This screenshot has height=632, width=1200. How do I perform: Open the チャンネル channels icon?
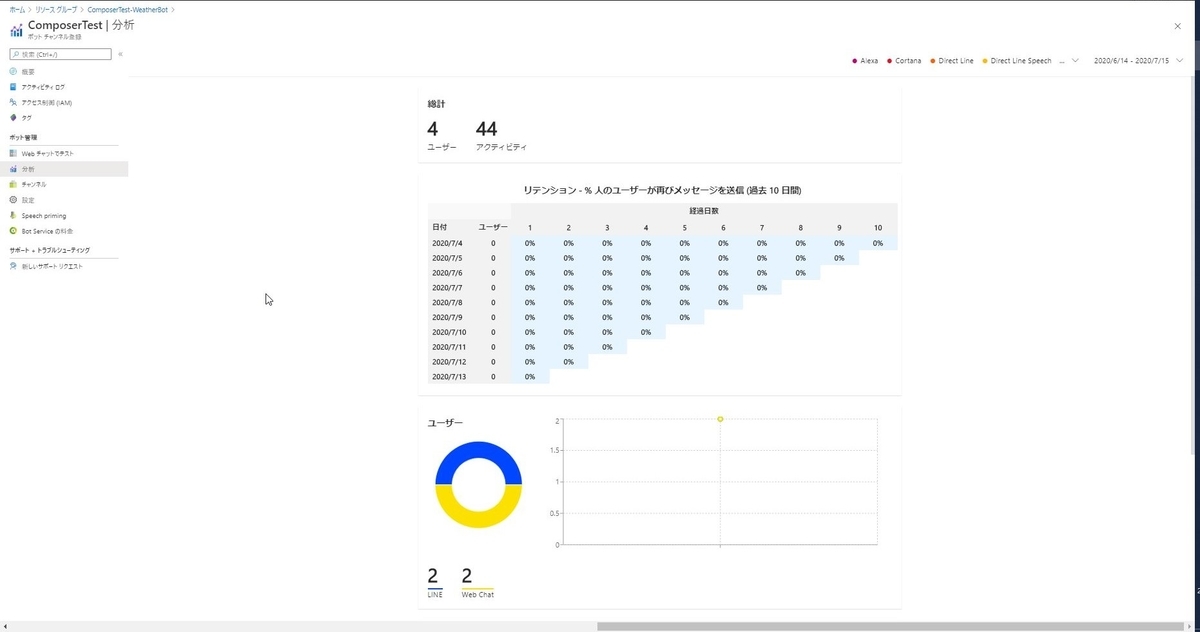(x=13, y=184)
